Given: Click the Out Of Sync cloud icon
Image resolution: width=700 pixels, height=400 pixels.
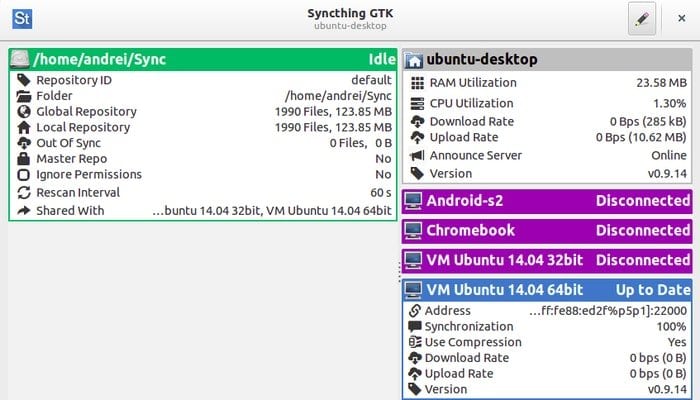Looking at the screenshot, I should [x=24, y=143].
